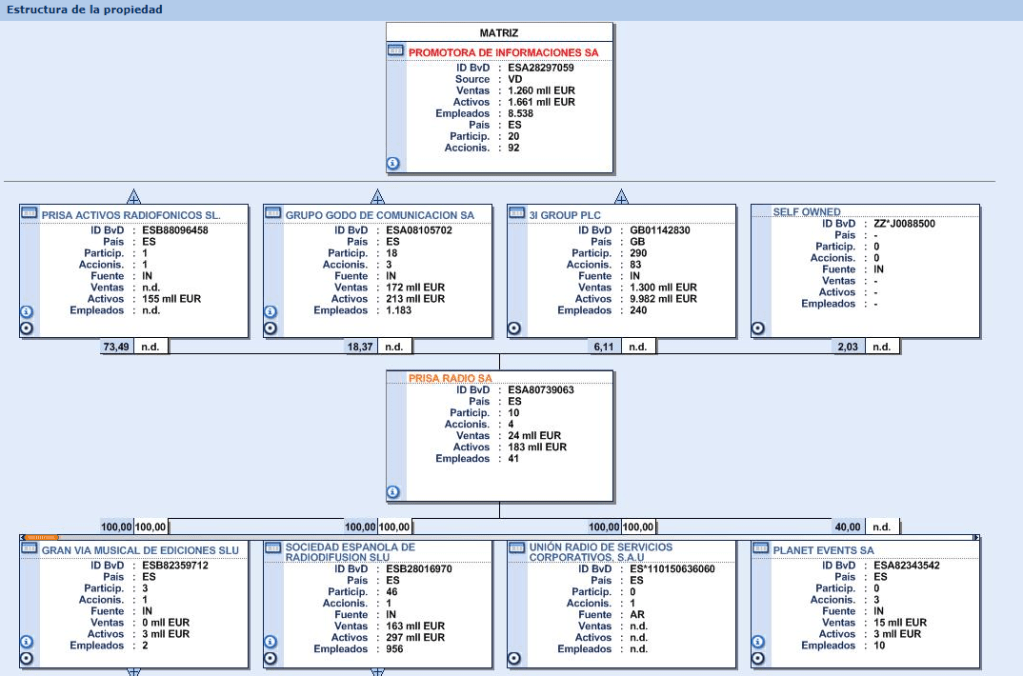Click card icon beside GRUPO GODO DE COMUNICACION
The height and width of the screenshot is (676, 1023).
272,214
